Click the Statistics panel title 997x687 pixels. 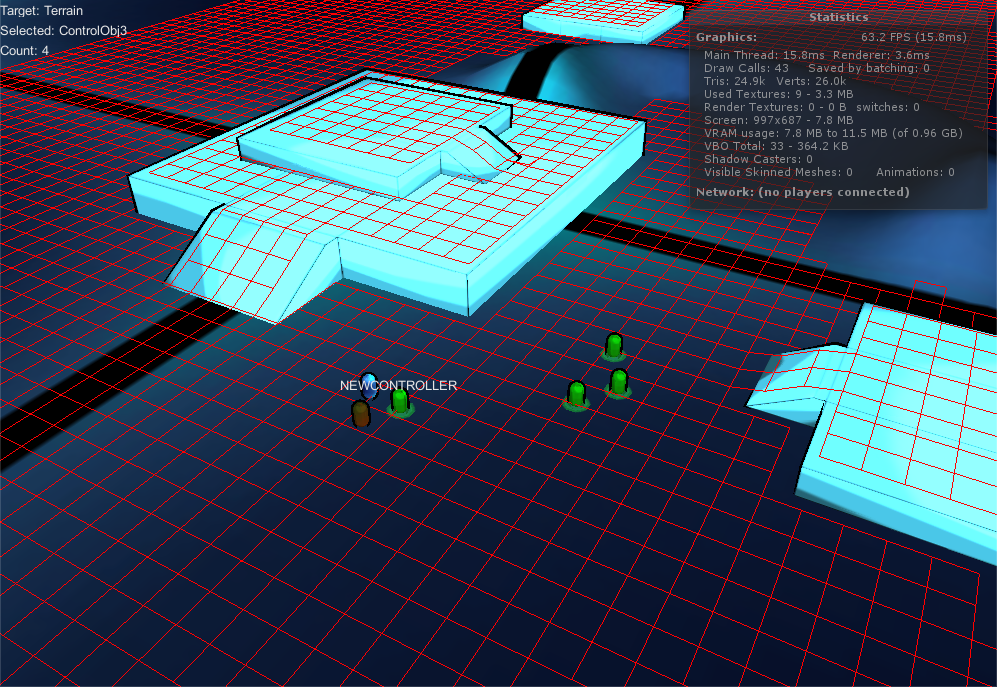[838, 17]
